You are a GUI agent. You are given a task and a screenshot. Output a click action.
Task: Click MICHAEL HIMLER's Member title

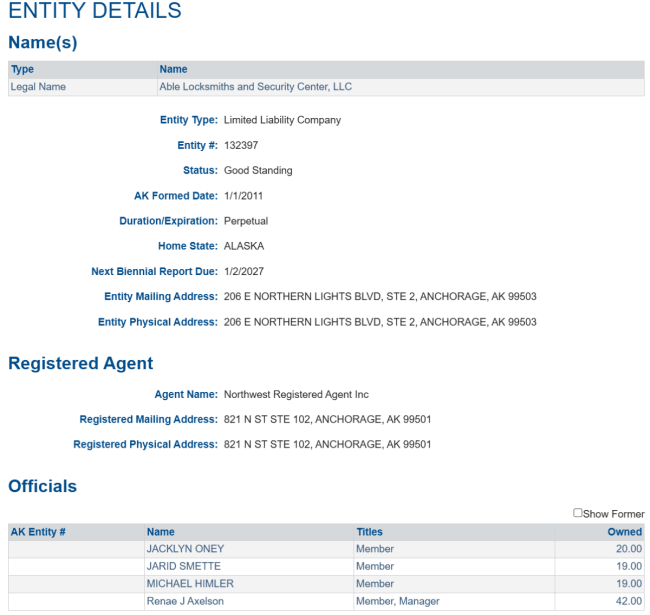click(375, 584)
